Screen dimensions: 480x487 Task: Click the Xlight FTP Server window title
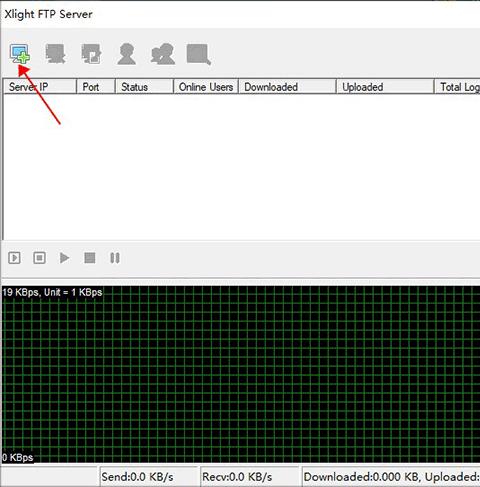tap(48, 14)
